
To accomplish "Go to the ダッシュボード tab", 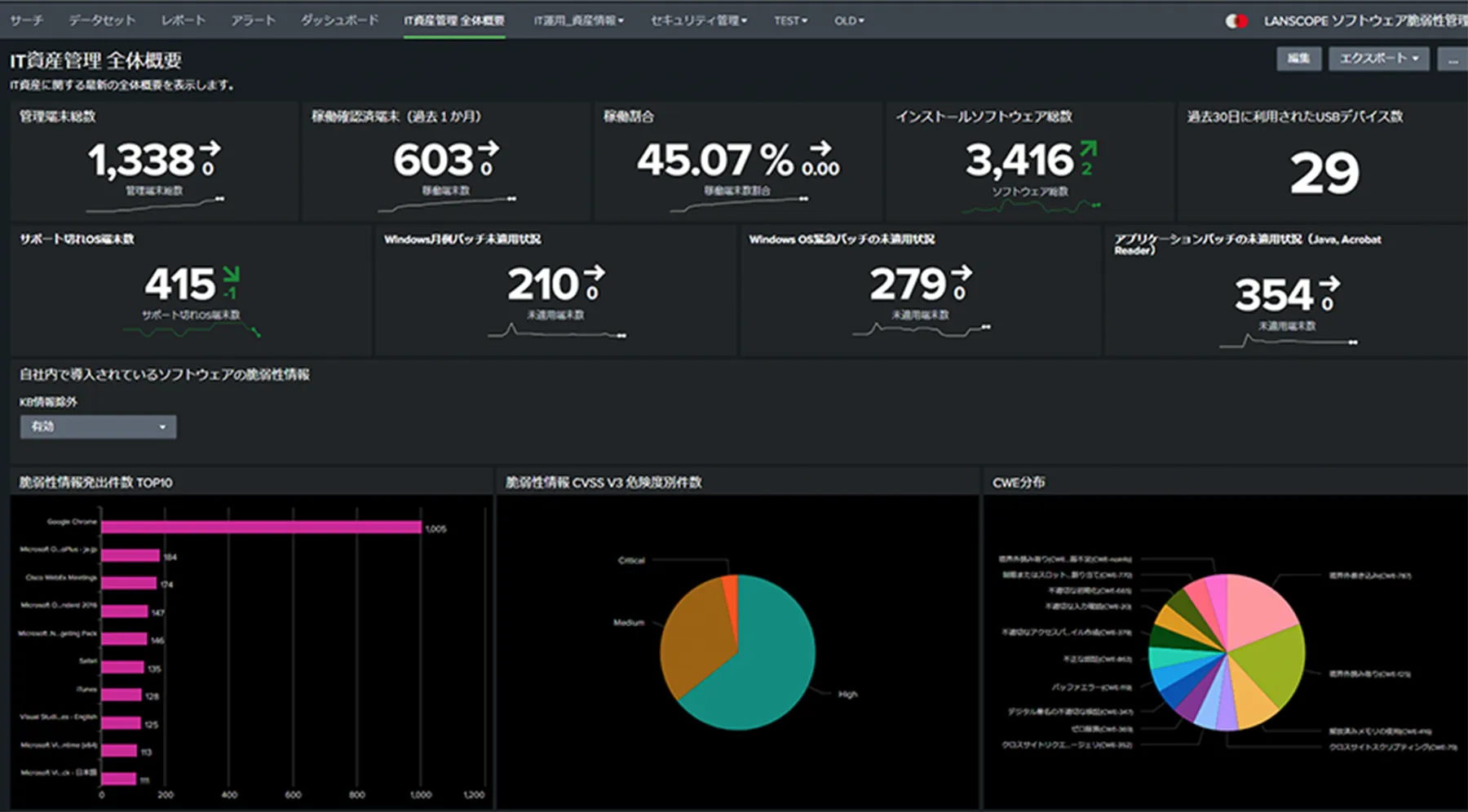I will 339,20.
